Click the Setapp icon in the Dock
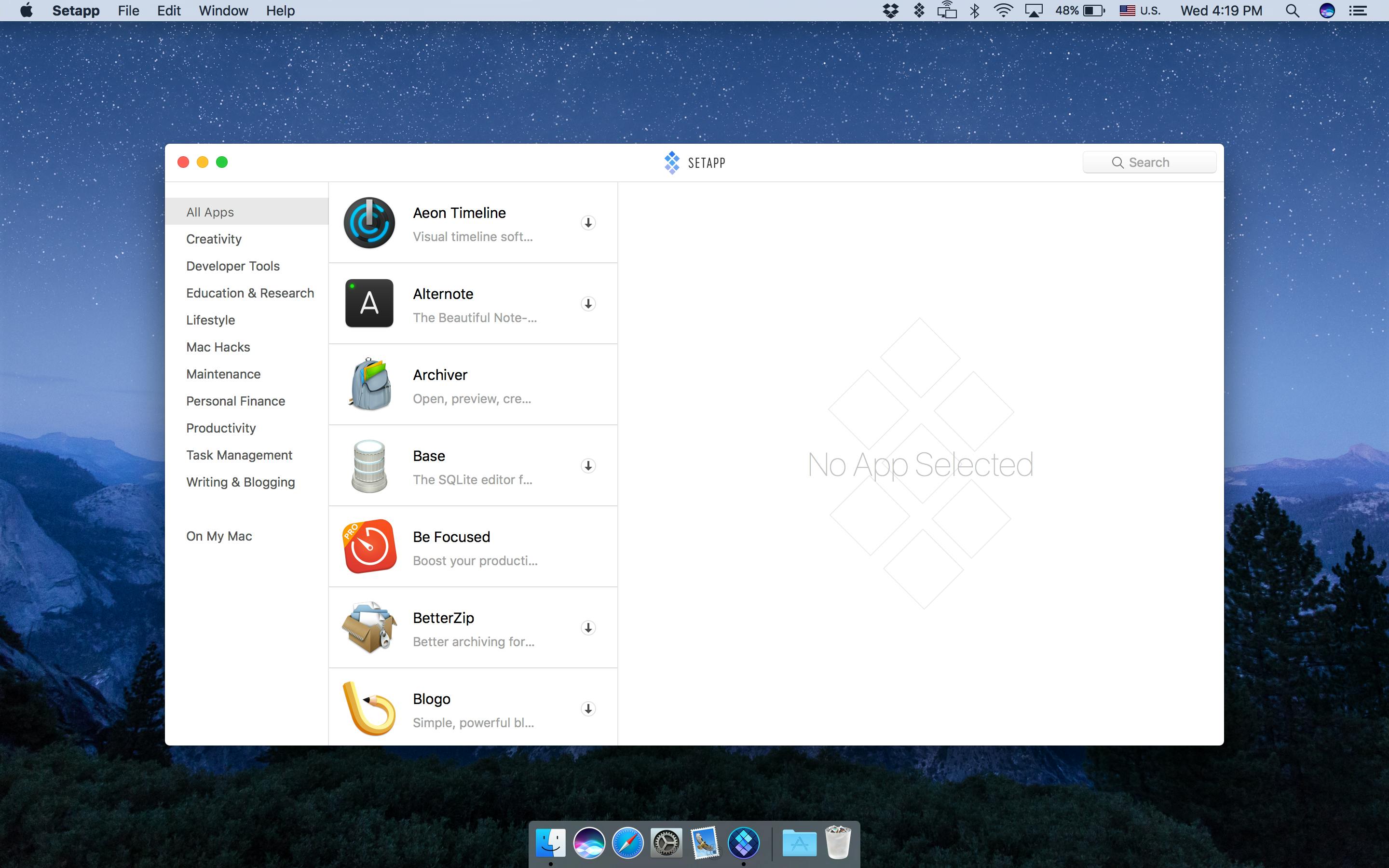Viewport: 1389px width, 868px height. click(743, 843)
